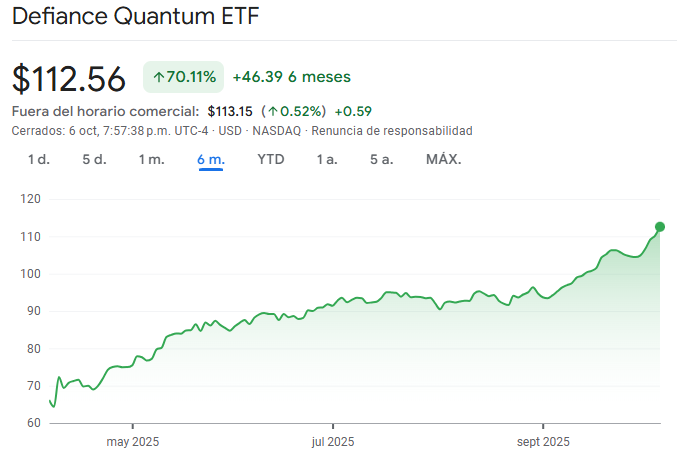Select the 5 a. range tab
The height and width of the screenshot is (452, 677).
[381, 159]
